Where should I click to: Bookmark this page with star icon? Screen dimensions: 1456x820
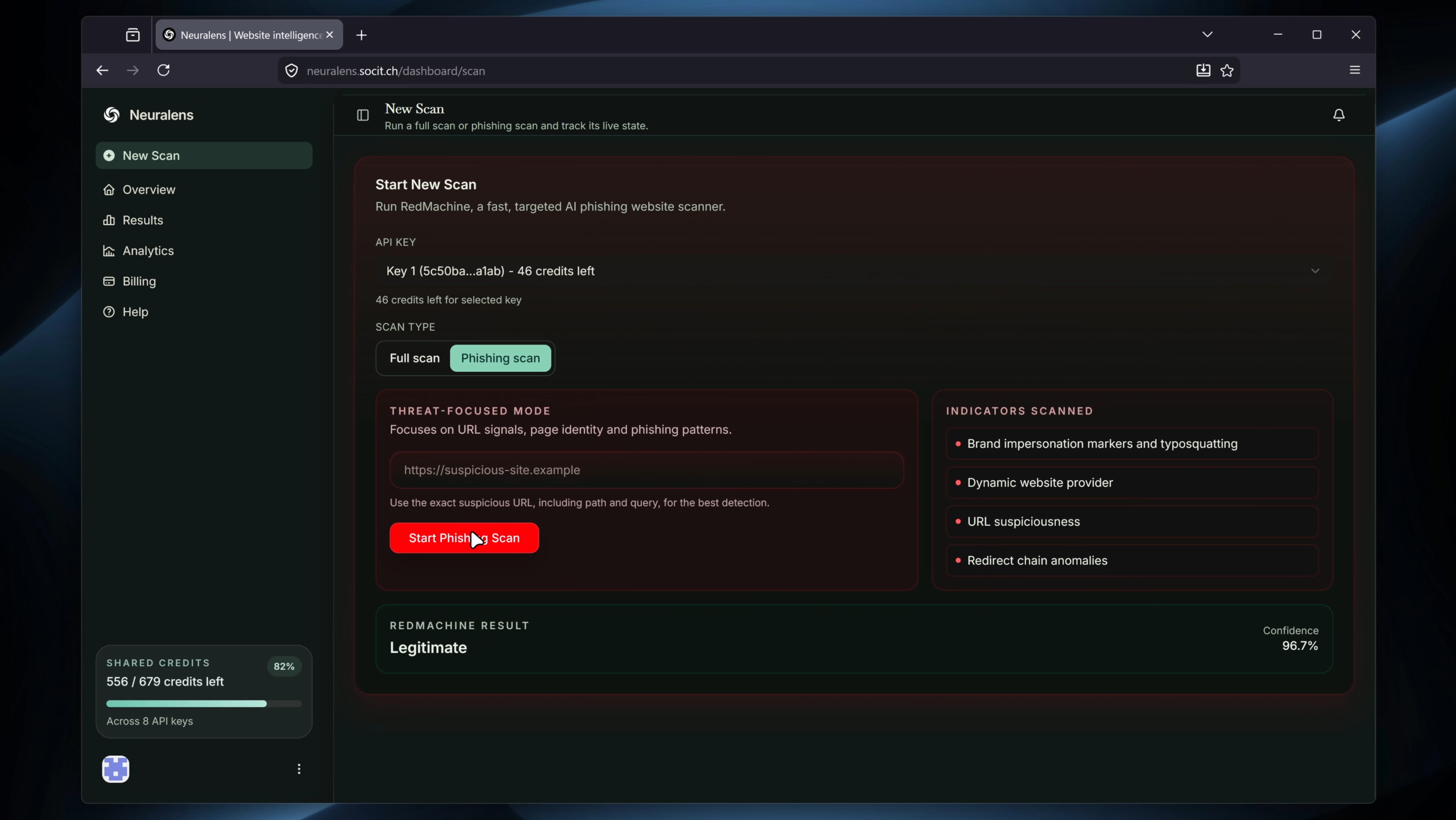point(1227,71)
